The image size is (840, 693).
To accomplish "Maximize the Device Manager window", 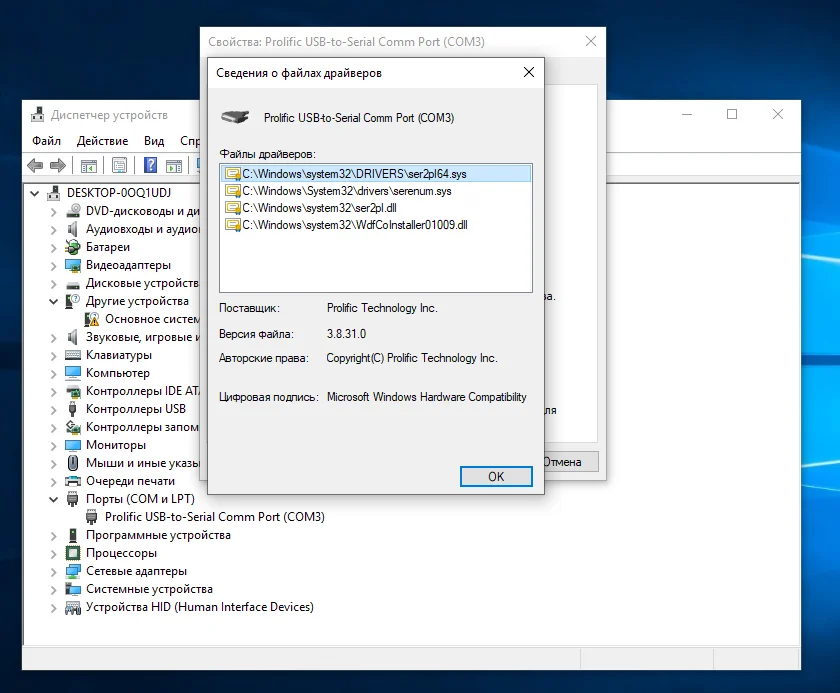I will 732,114.
